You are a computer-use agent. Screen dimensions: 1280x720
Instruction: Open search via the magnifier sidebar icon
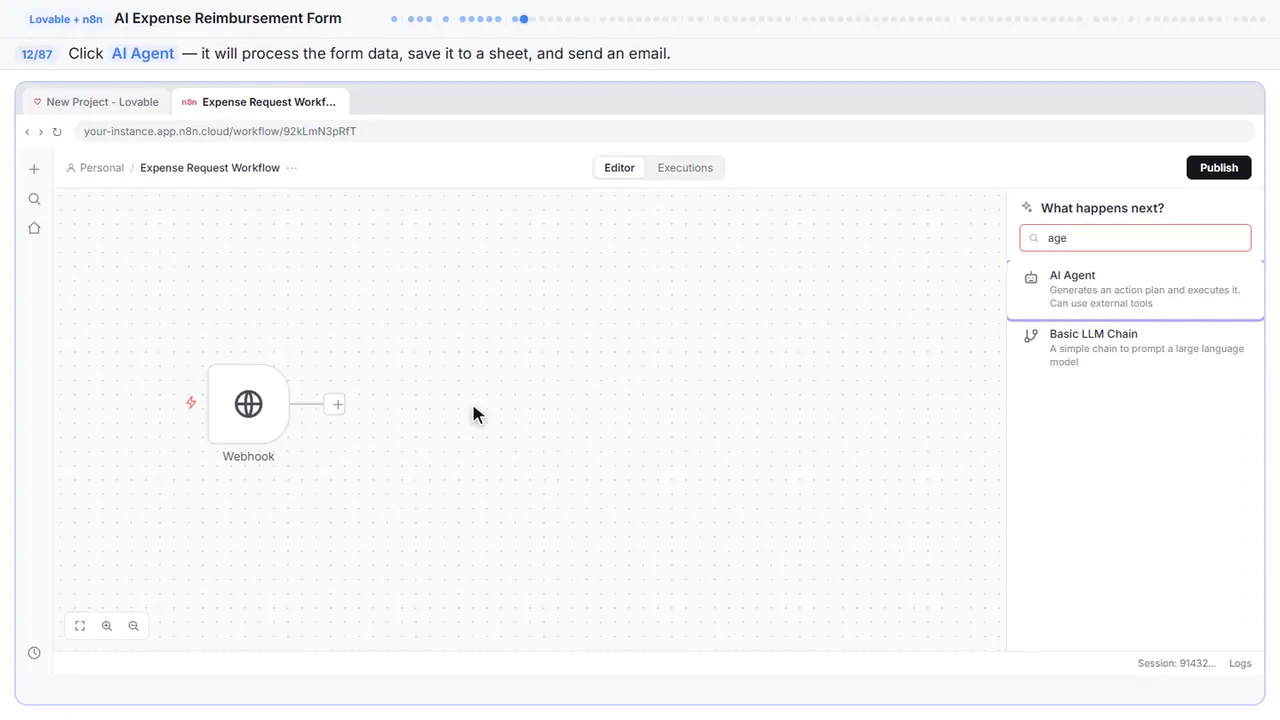point(34,199)
